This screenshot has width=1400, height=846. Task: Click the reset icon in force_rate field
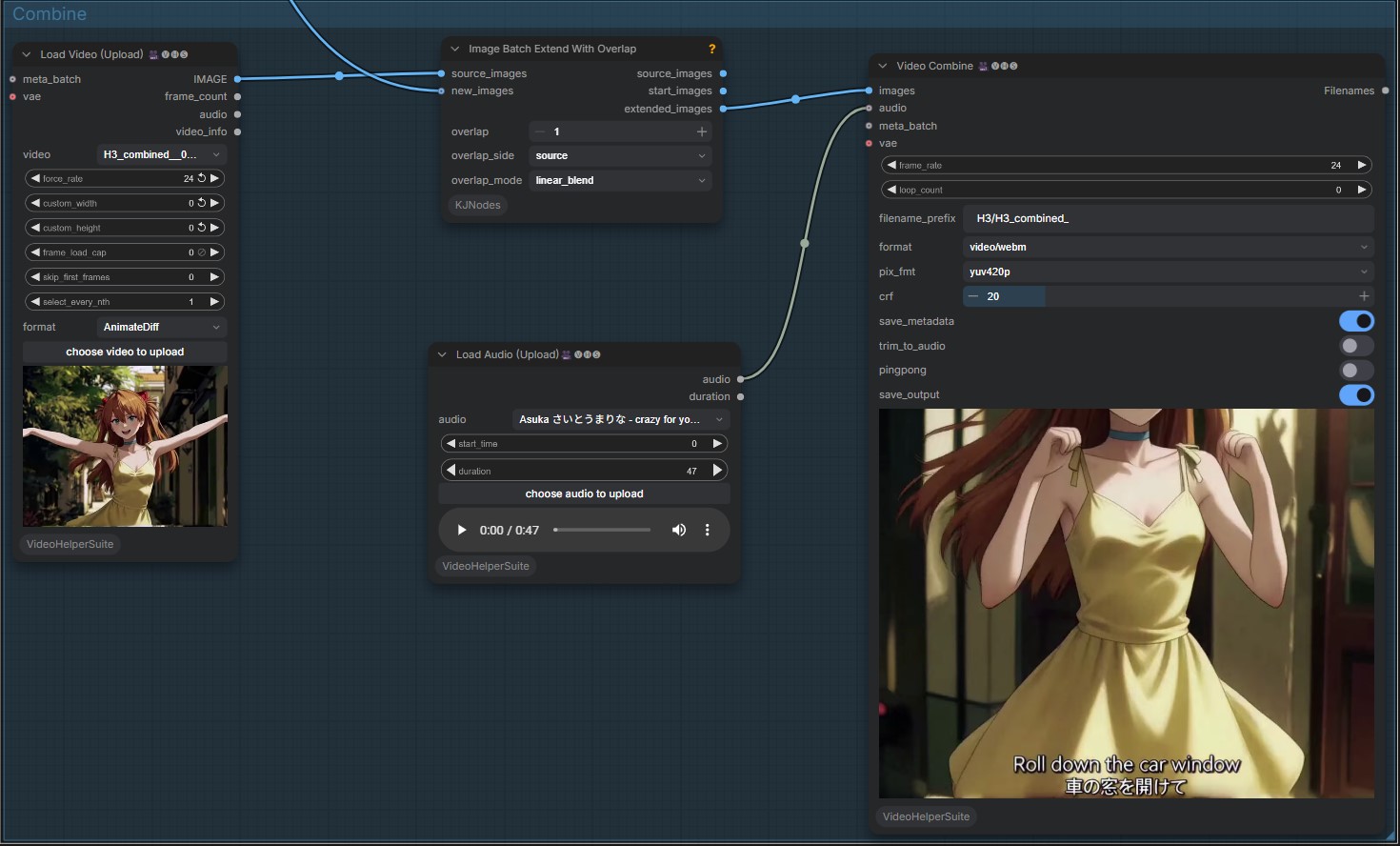tap(202, 178)
